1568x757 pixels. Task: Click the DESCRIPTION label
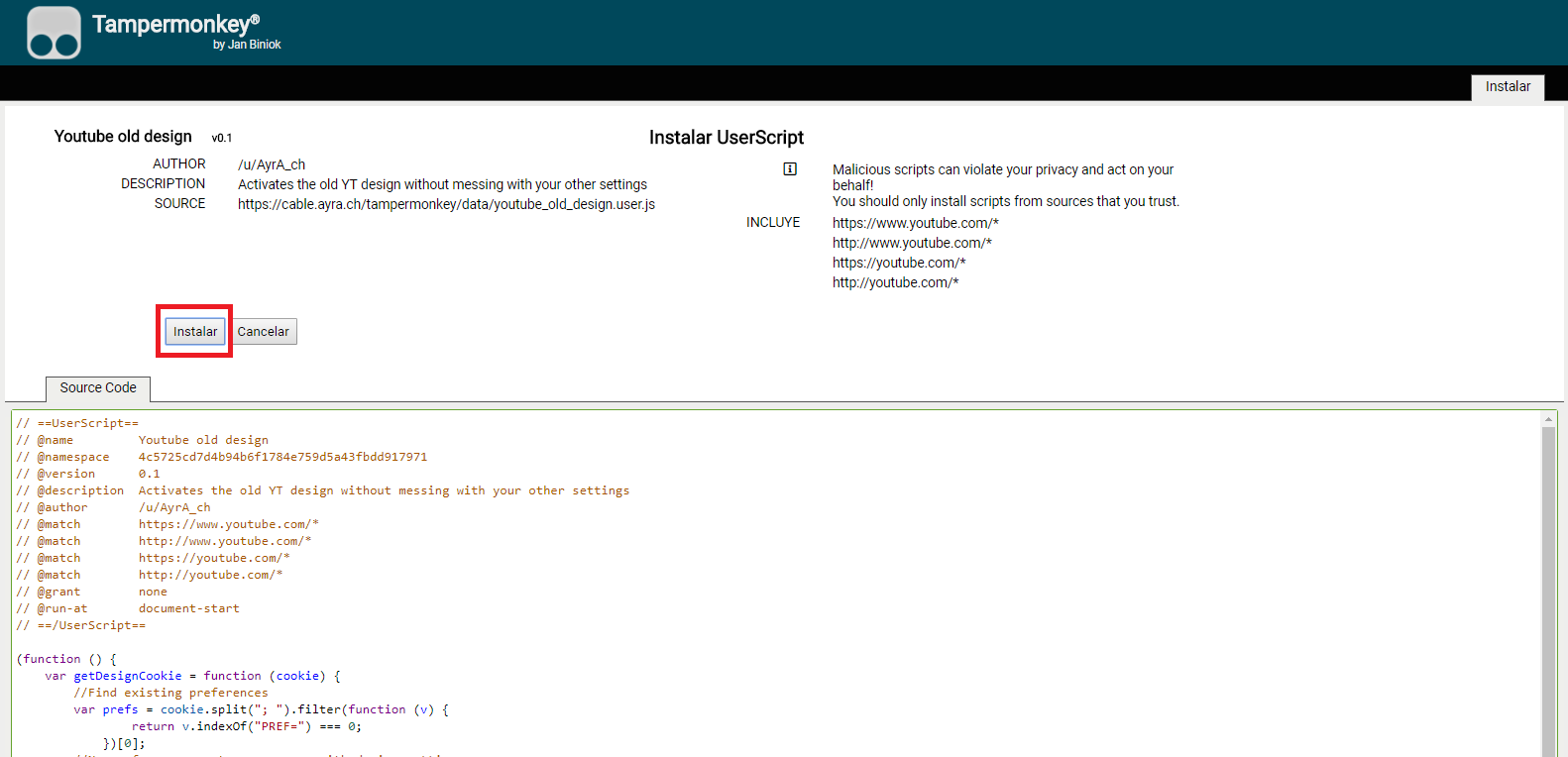(164, 183)
